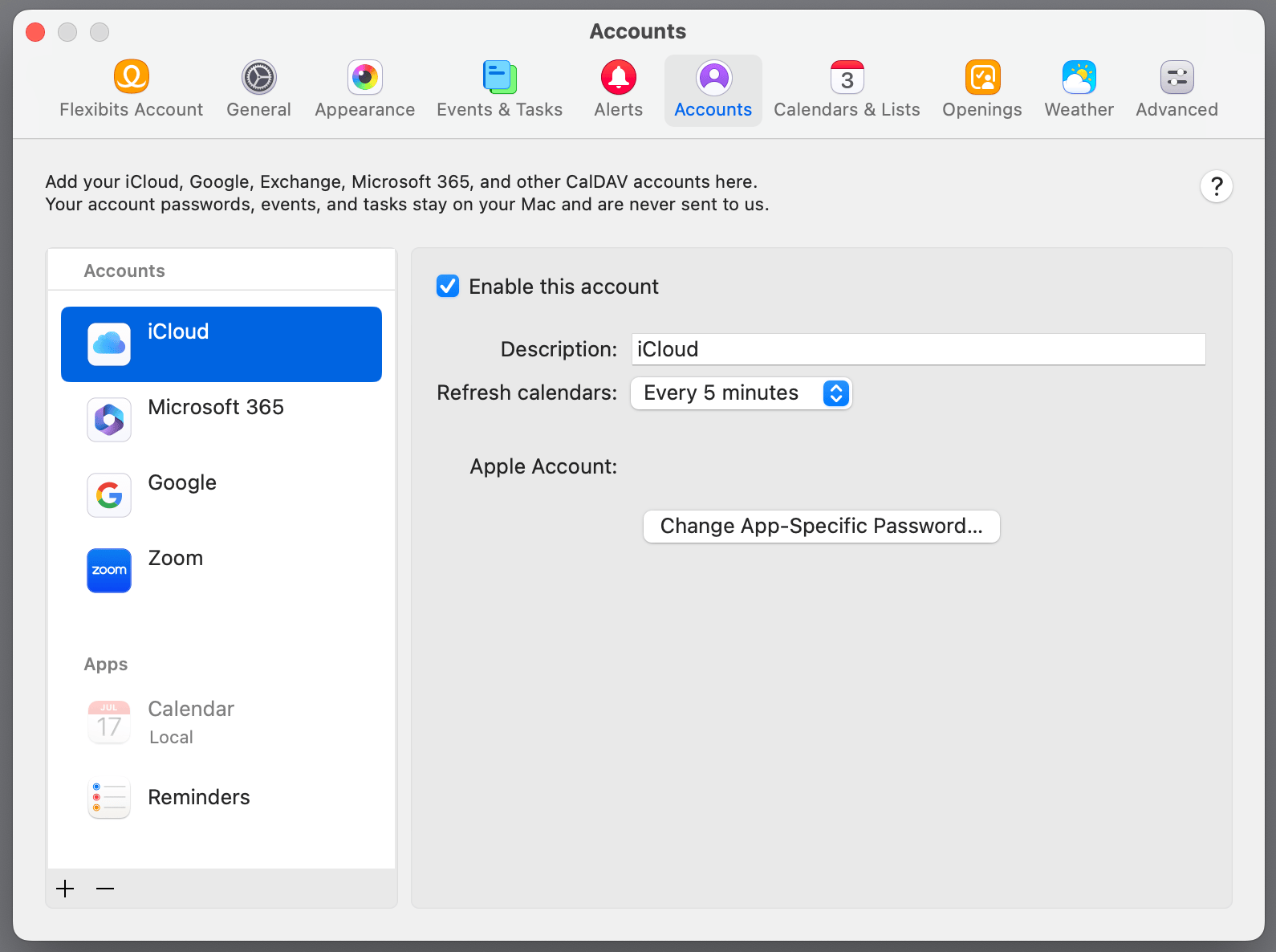Select the Zoom account name
Image resolution: width=1276 pixels, height=952 pixels.
pos(176,558)
